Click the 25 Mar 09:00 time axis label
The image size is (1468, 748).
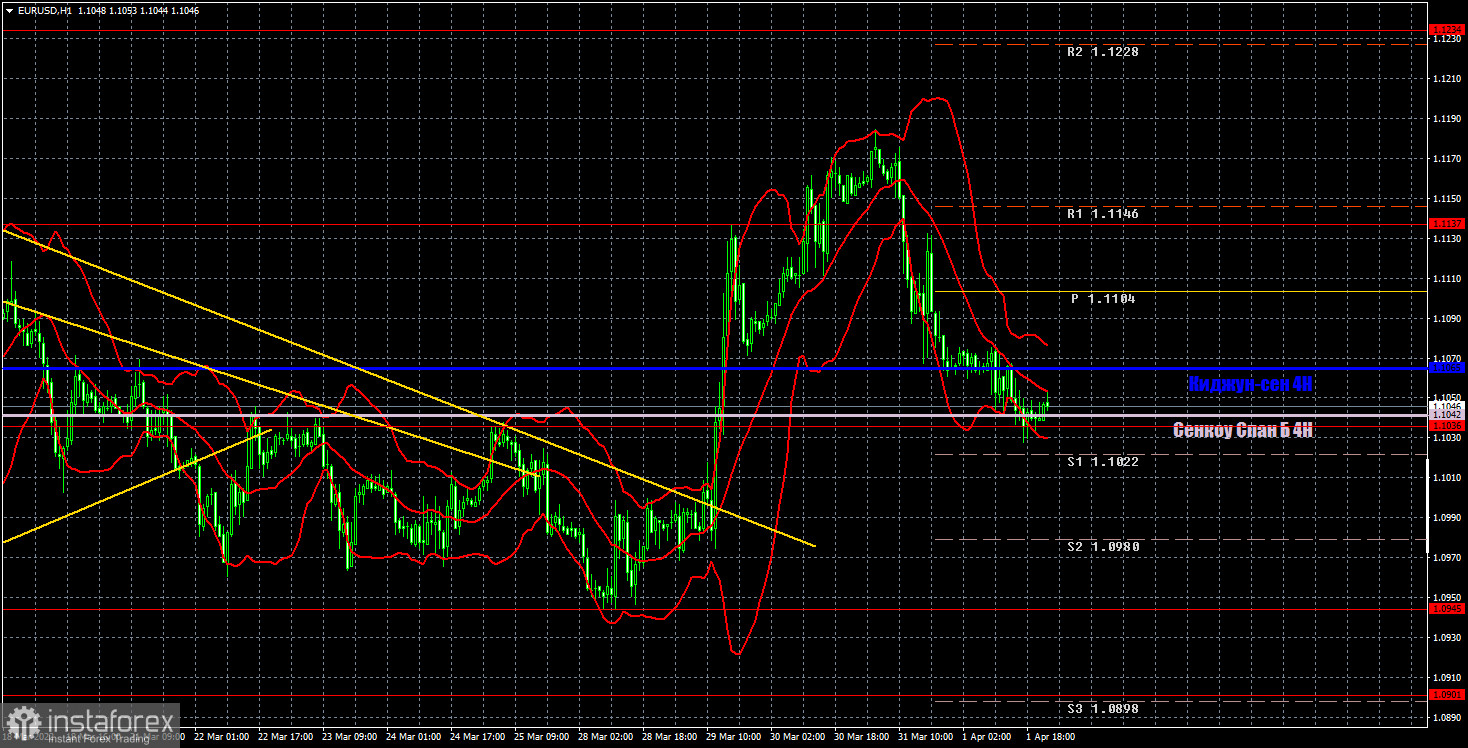pos(543,736)
